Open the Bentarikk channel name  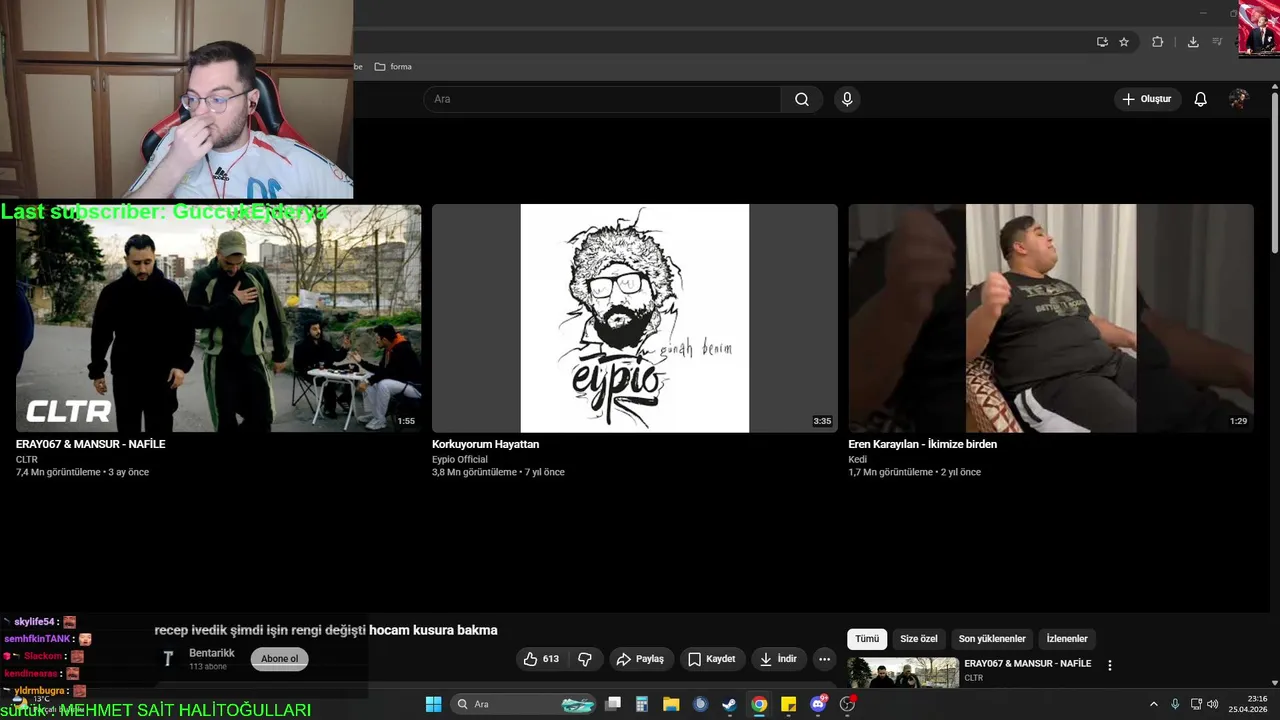pyautogui.click(x=212, y=653)
